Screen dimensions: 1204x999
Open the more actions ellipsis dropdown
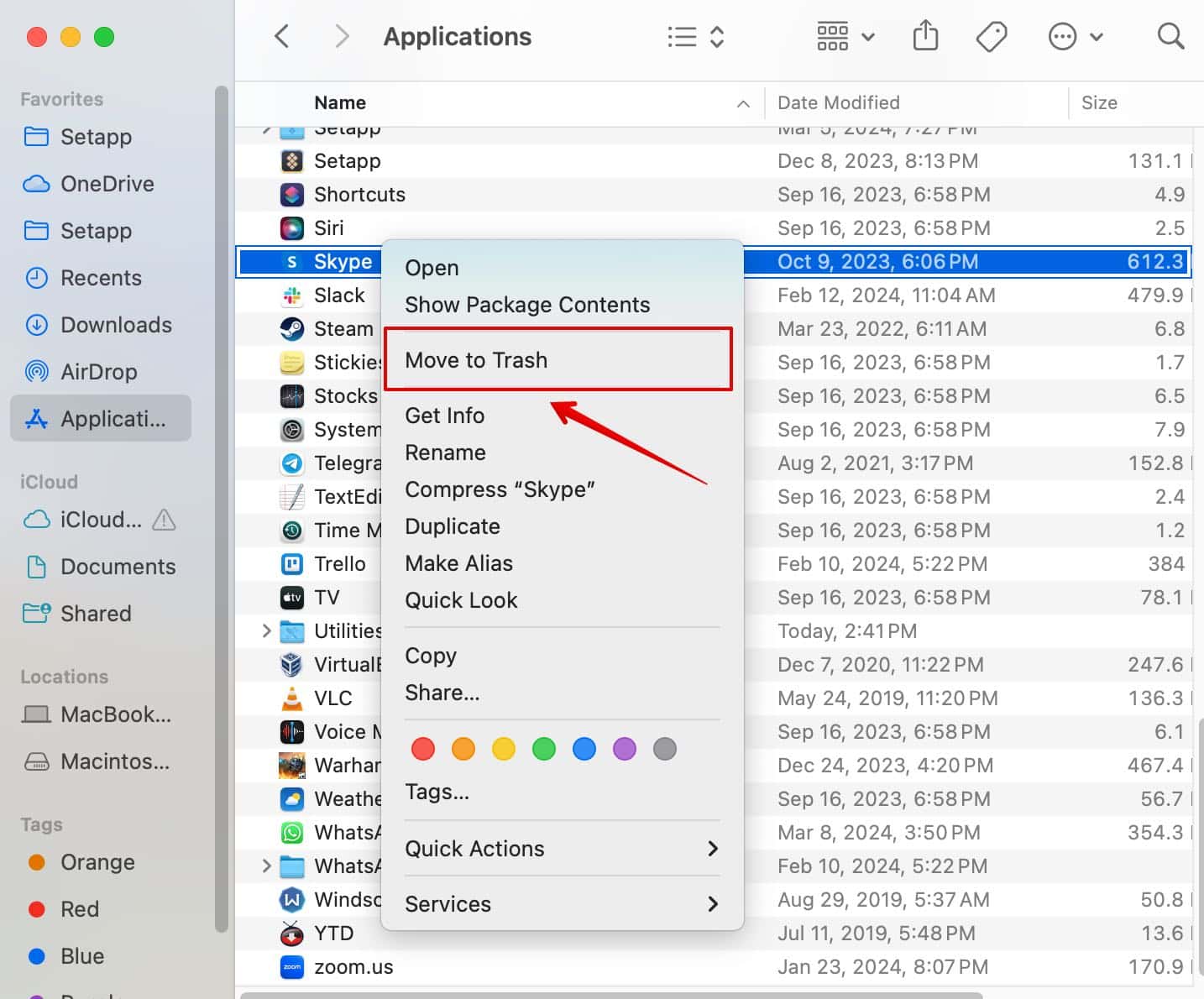coord(1075,36)
